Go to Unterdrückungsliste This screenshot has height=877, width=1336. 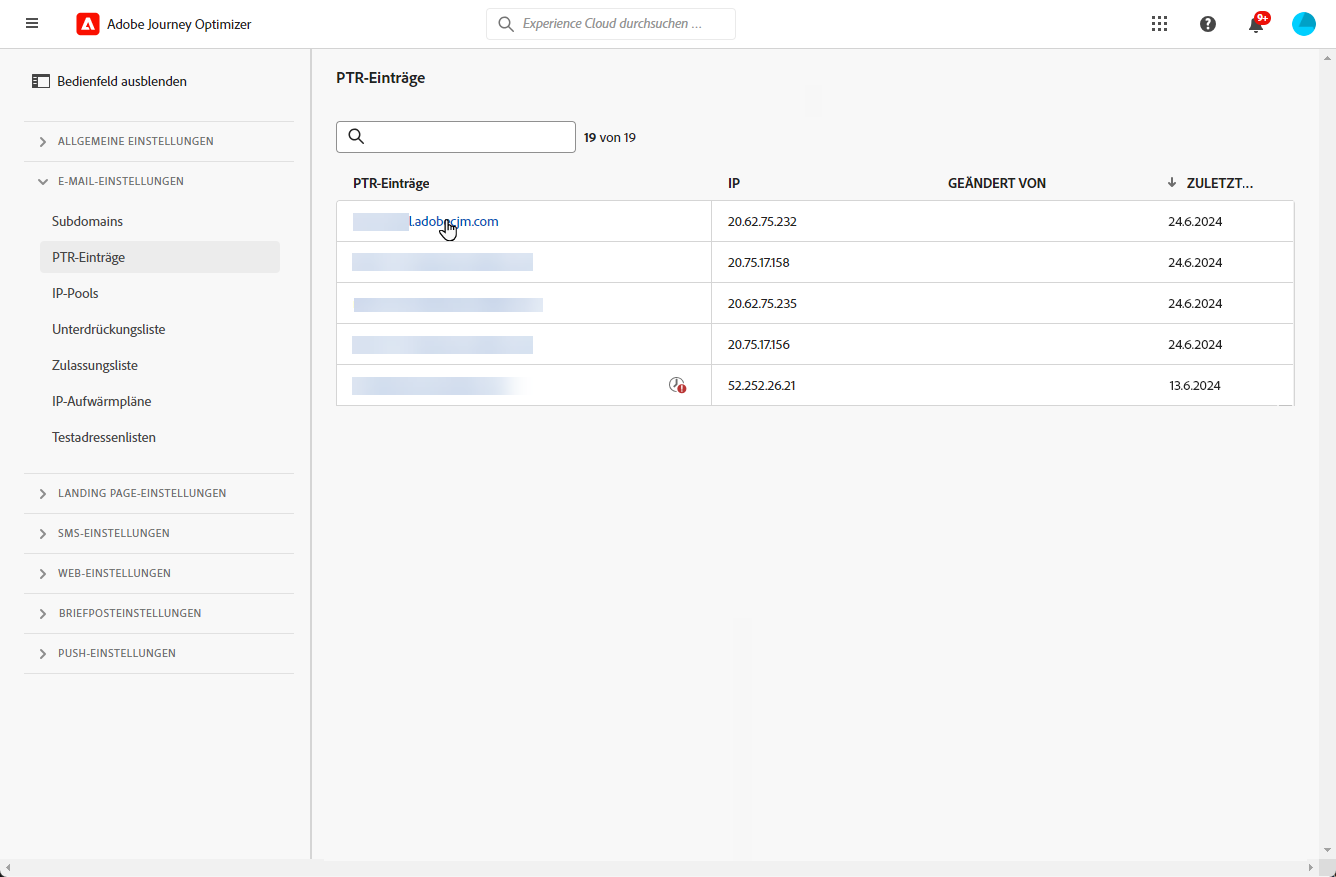[x=109, y=329]
